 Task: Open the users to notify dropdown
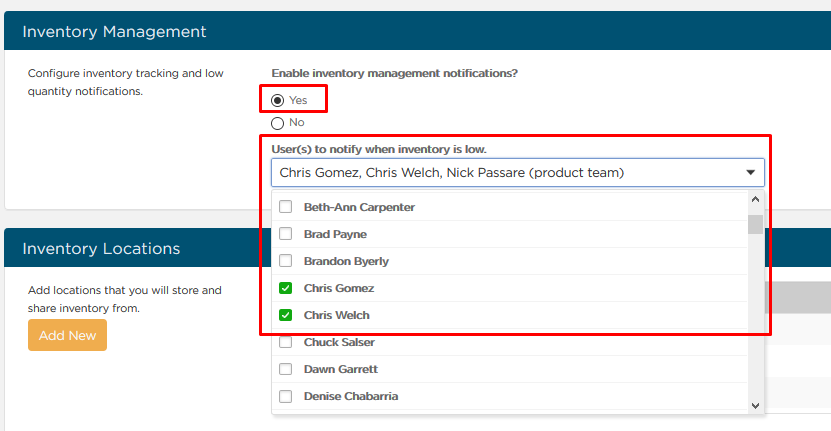tap(517, 173)
